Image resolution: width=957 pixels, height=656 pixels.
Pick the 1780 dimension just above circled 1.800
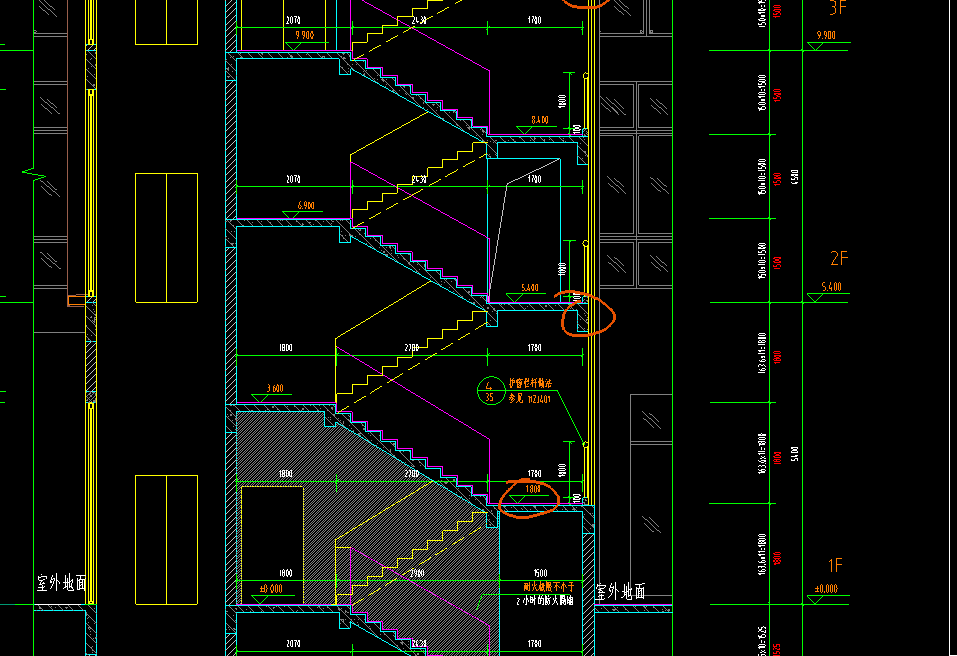534,474
